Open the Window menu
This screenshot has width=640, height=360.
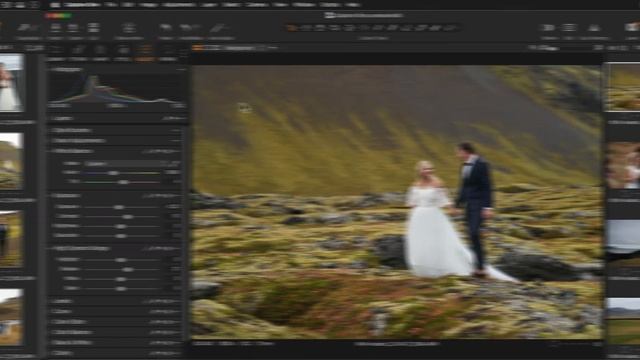pyautogui.click(x=304, y=5)
